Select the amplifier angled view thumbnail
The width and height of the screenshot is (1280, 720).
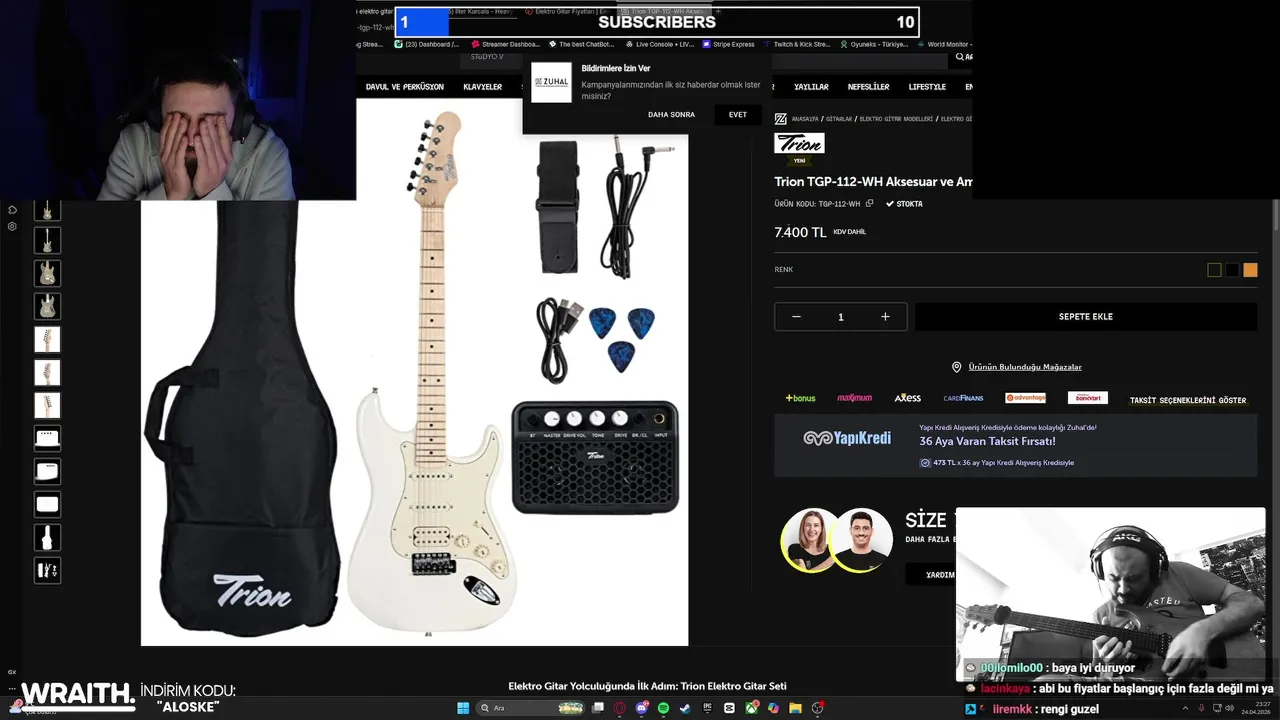(x=47, y=472)
